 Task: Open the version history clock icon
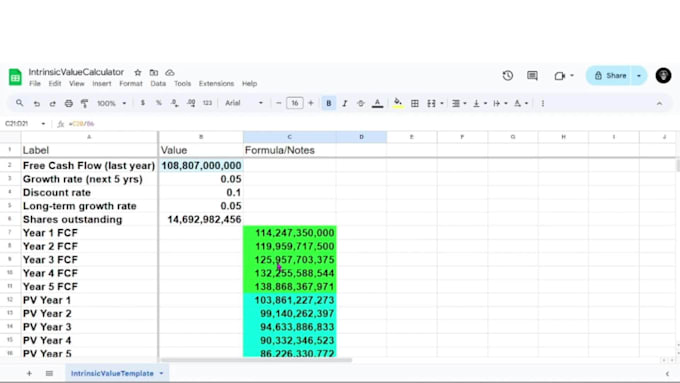tap(507, 75)
